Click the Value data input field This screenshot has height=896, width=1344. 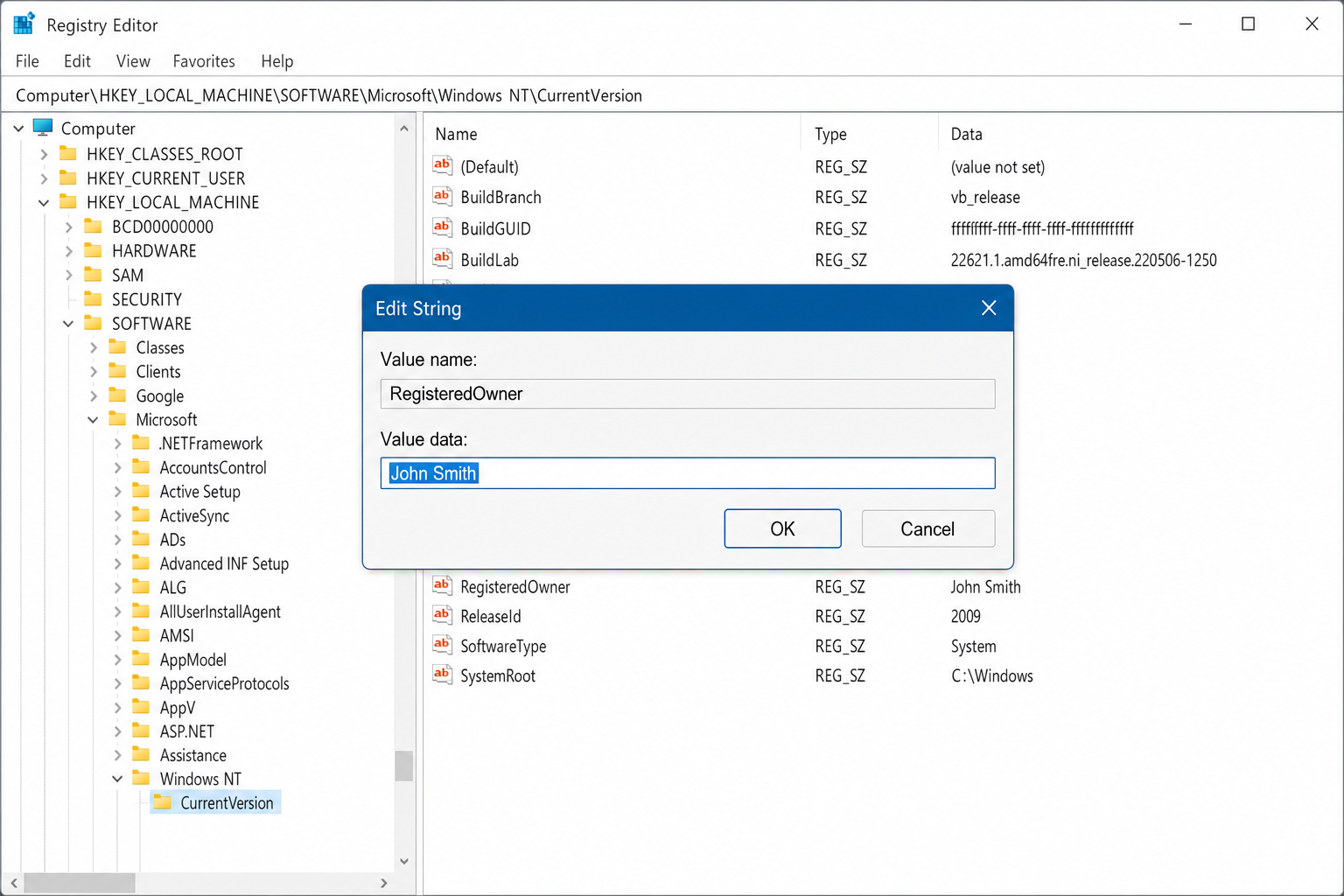tap(688, 473)
